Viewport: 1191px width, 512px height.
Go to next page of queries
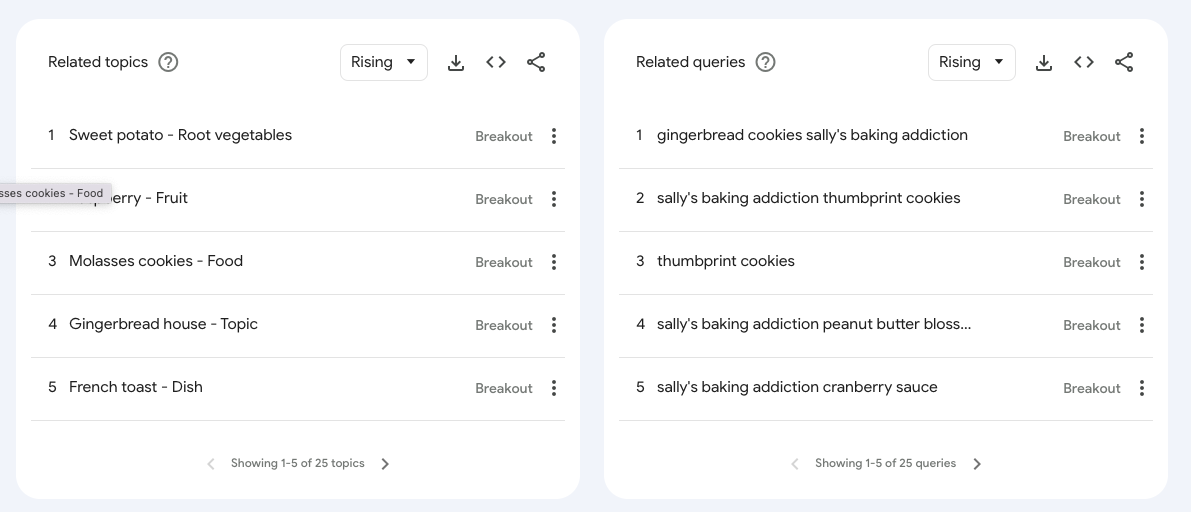tap(978, 464)
